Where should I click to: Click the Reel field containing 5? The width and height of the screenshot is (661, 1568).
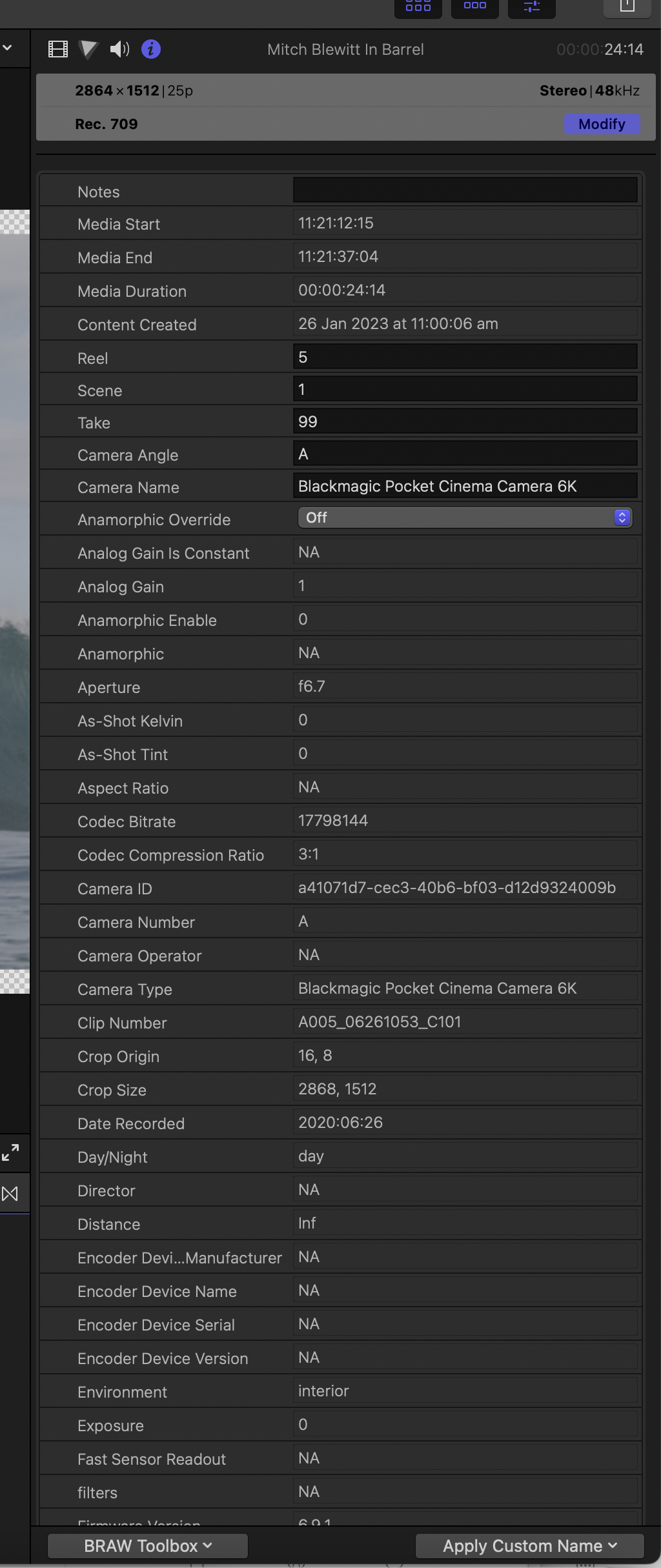[465, 357]
